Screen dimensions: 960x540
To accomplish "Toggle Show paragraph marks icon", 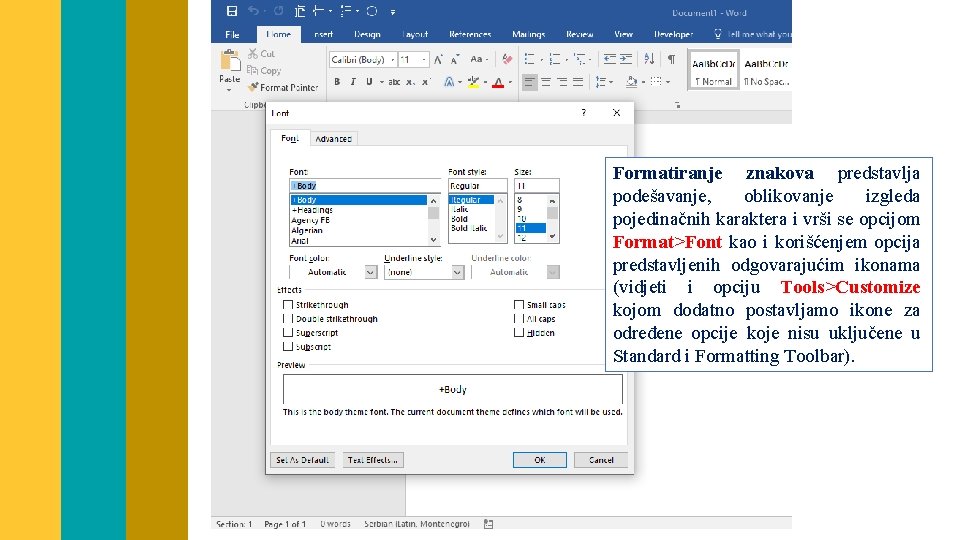I will pyautogui.click(x=672, y=59).
